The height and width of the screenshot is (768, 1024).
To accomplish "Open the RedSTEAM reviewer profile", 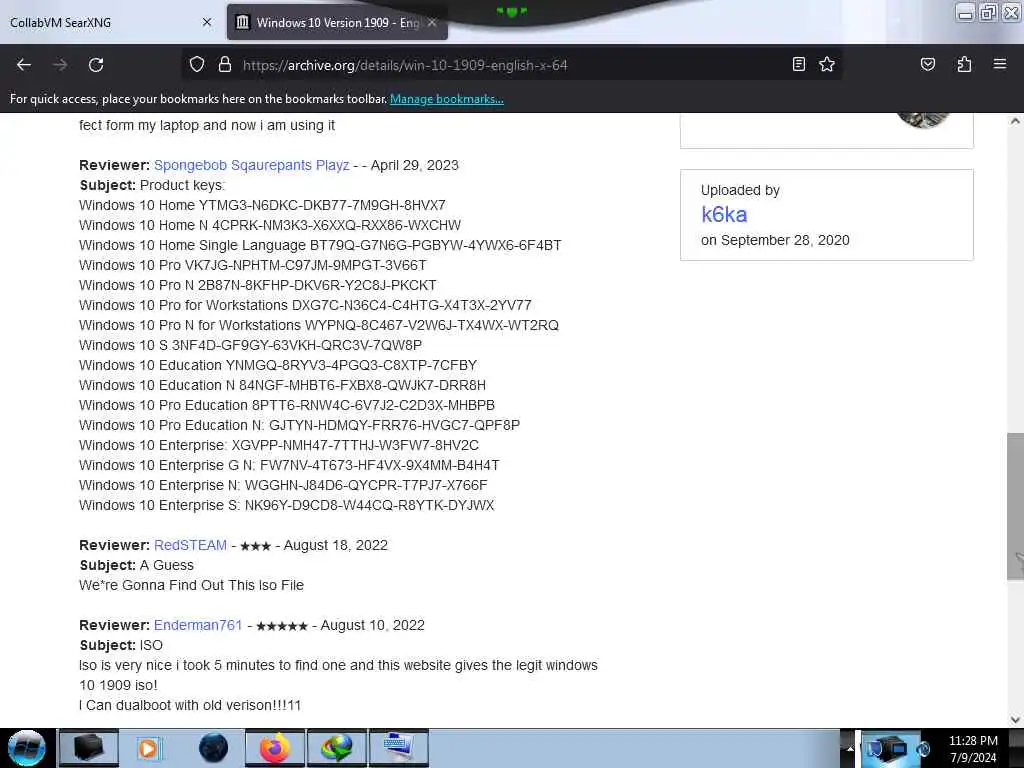I will tap(191, 545).
